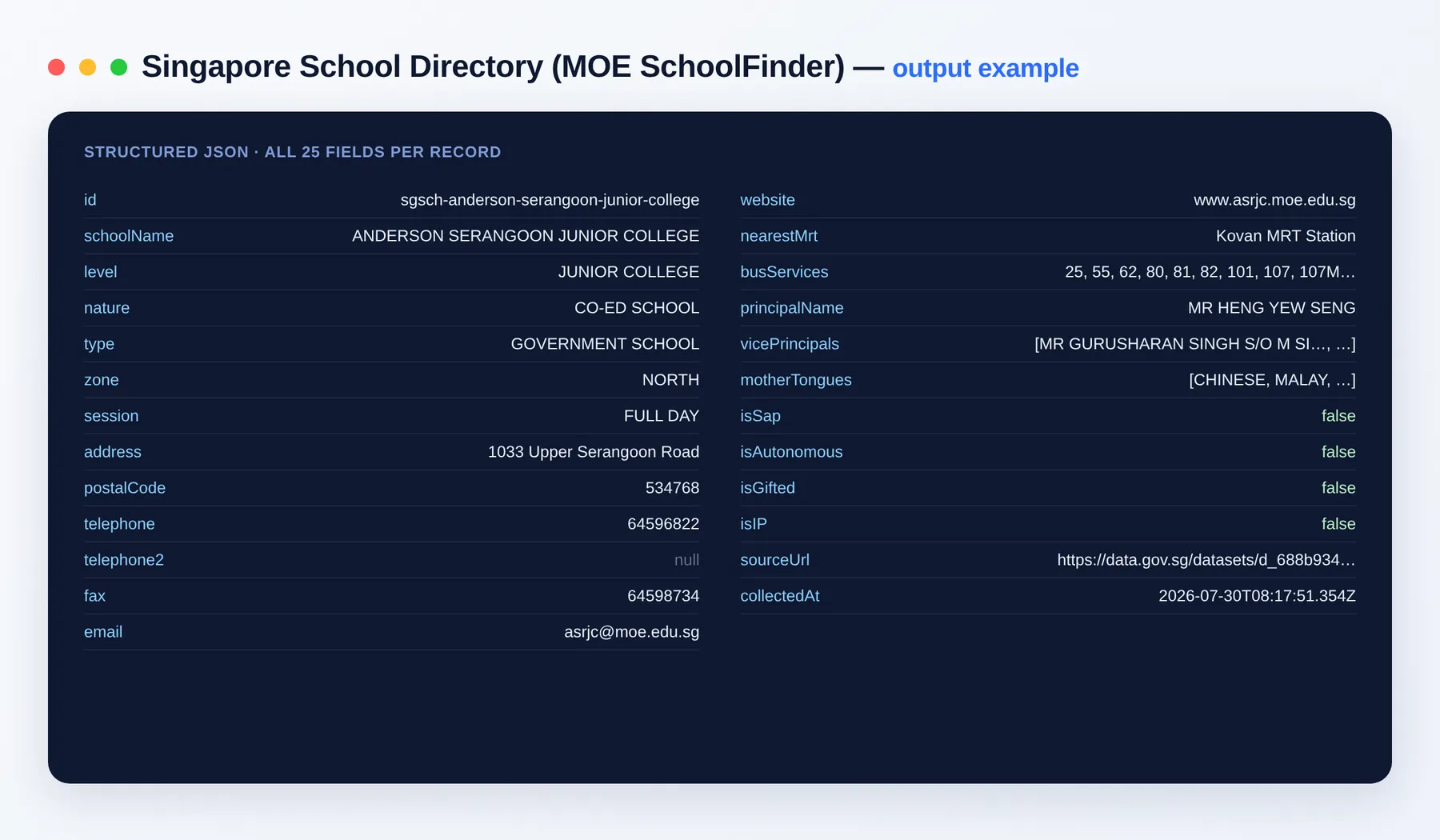The height and width of the screenshot is (840, 1440).
Task: Select the 'telephone2' field label
Action: pyautogui.click(x=124, y=560)
